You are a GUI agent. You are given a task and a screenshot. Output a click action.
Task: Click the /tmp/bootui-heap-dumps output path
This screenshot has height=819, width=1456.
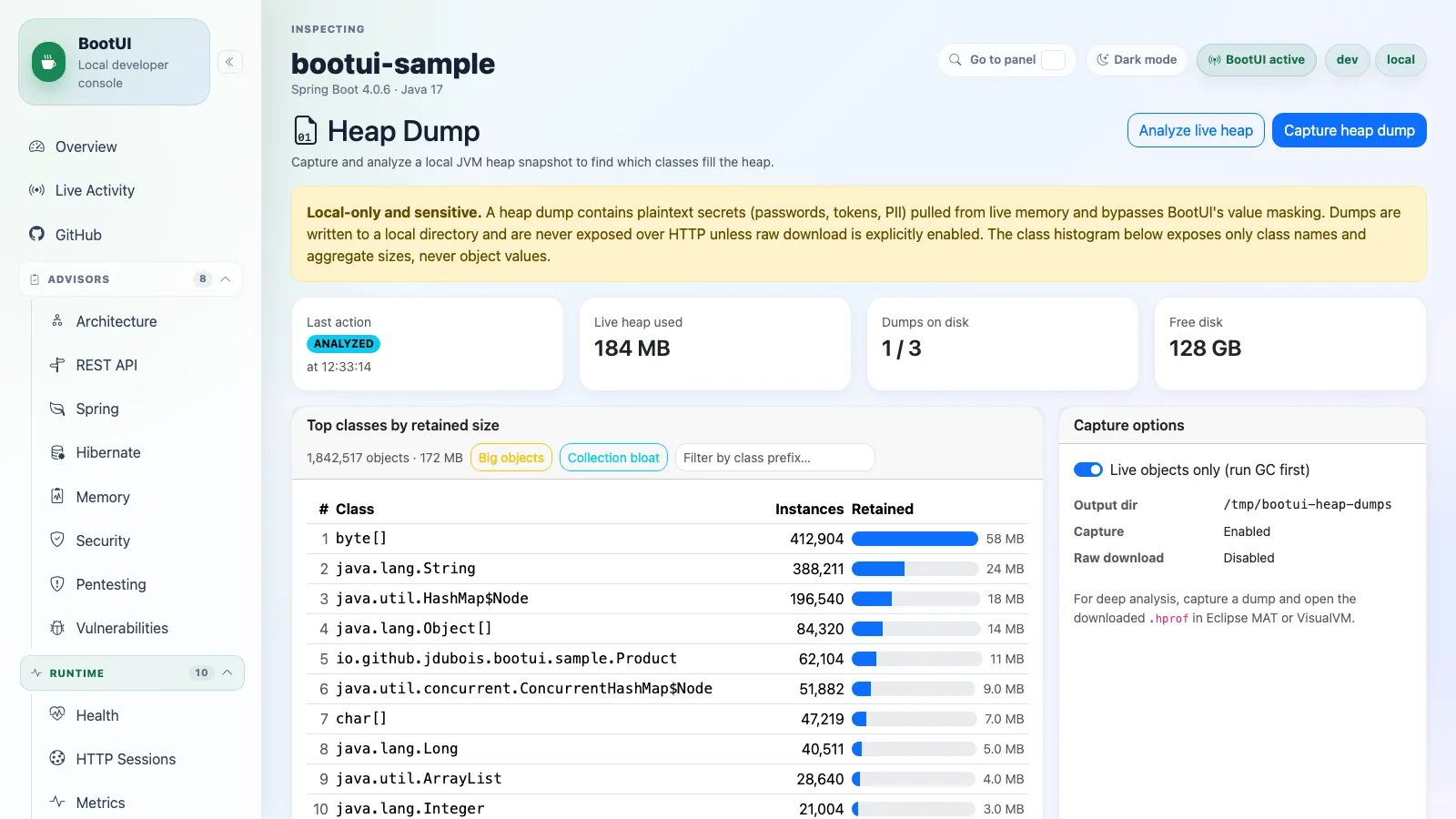(x=1308, y=504)
